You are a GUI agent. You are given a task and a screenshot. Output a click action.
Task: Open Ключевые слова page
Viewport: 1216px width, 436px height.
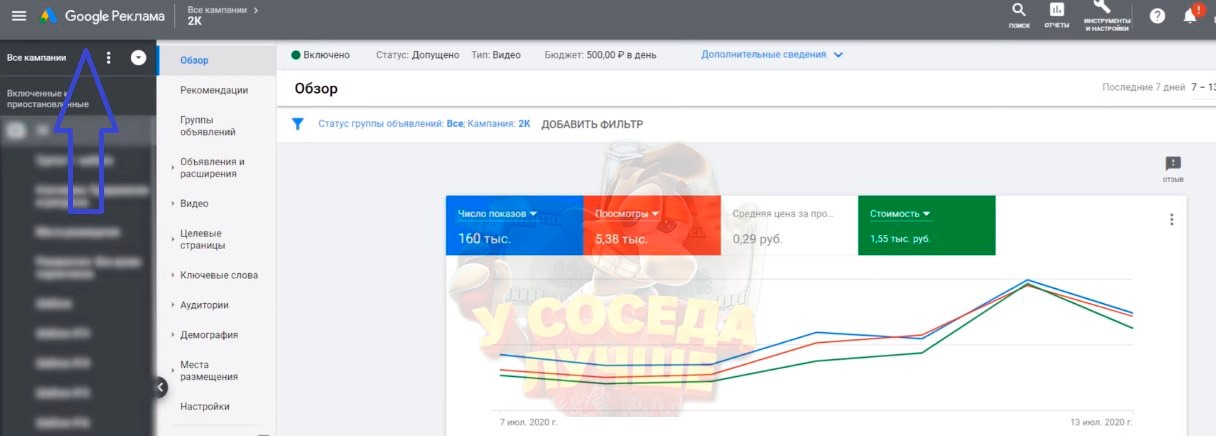pyautogui.click(x=218, y=275)
